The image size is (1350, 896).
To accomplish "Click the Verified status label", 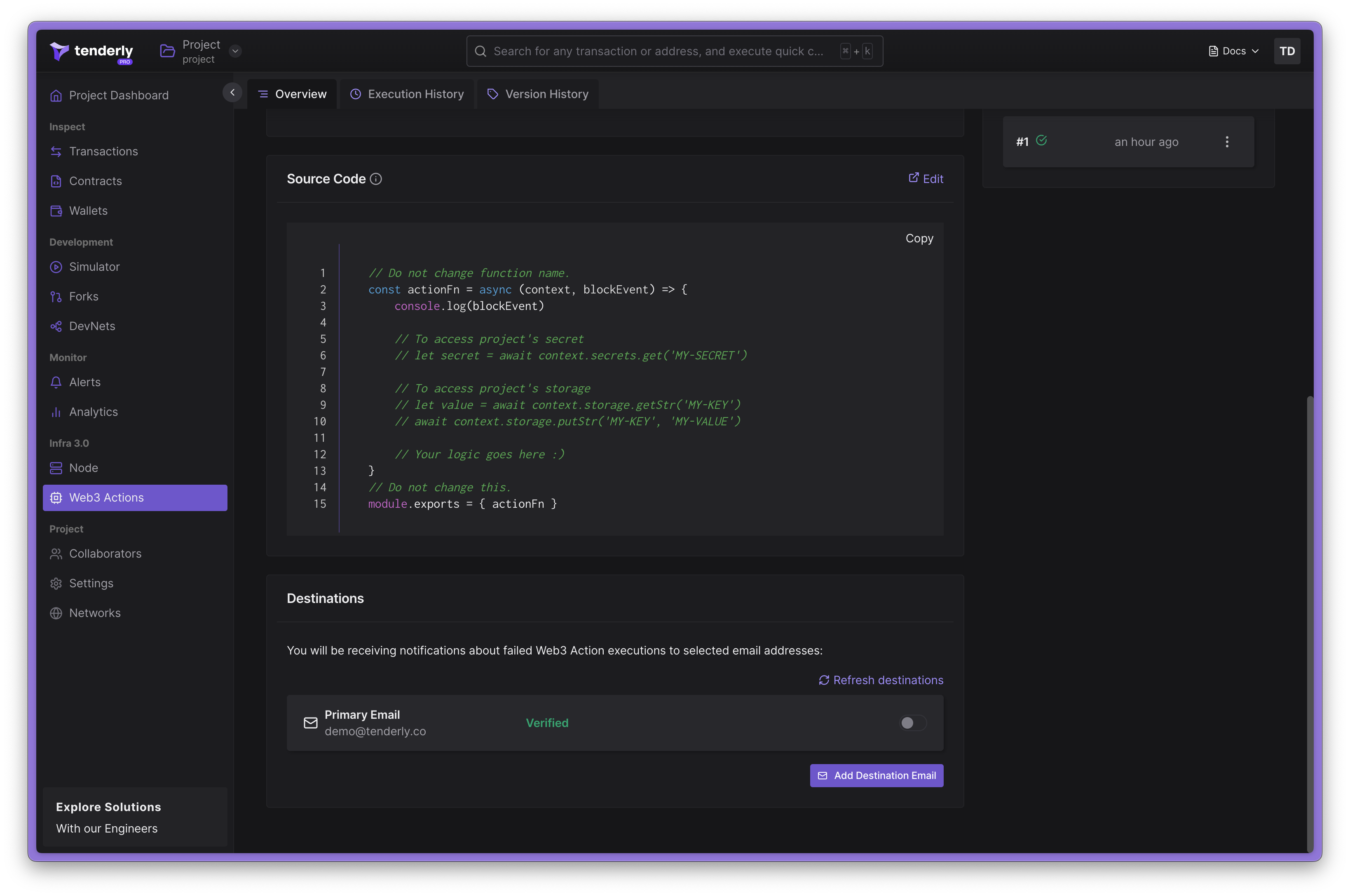I will 547,723.
